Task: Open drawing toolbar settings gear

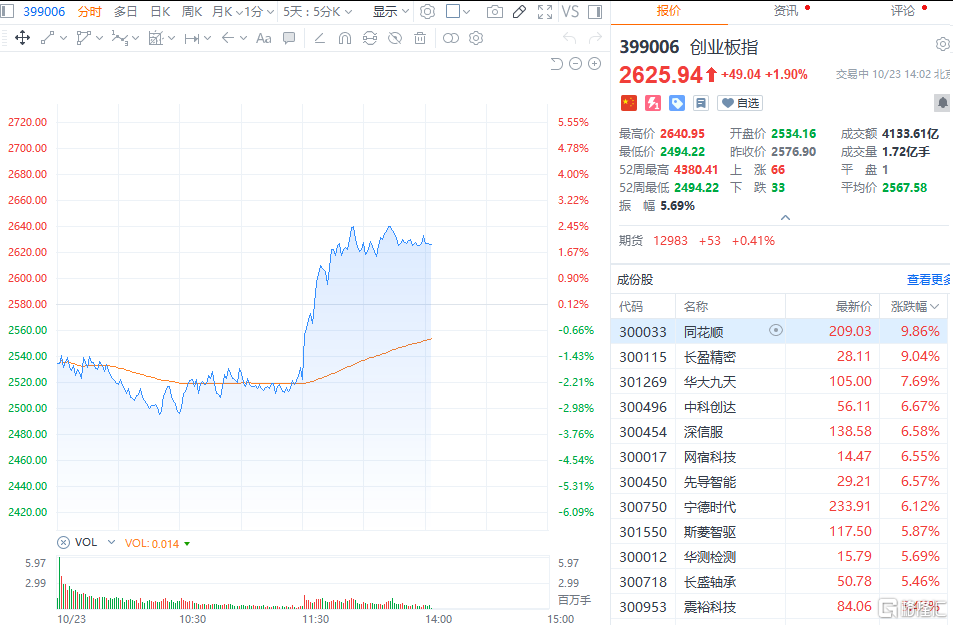Action: coord(476,38)
